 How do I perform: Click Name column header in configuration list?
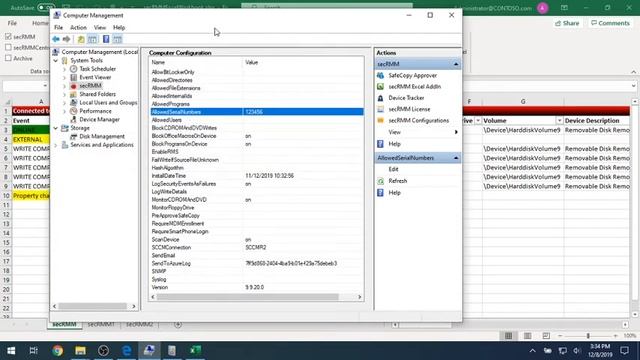tap(196, 62)
